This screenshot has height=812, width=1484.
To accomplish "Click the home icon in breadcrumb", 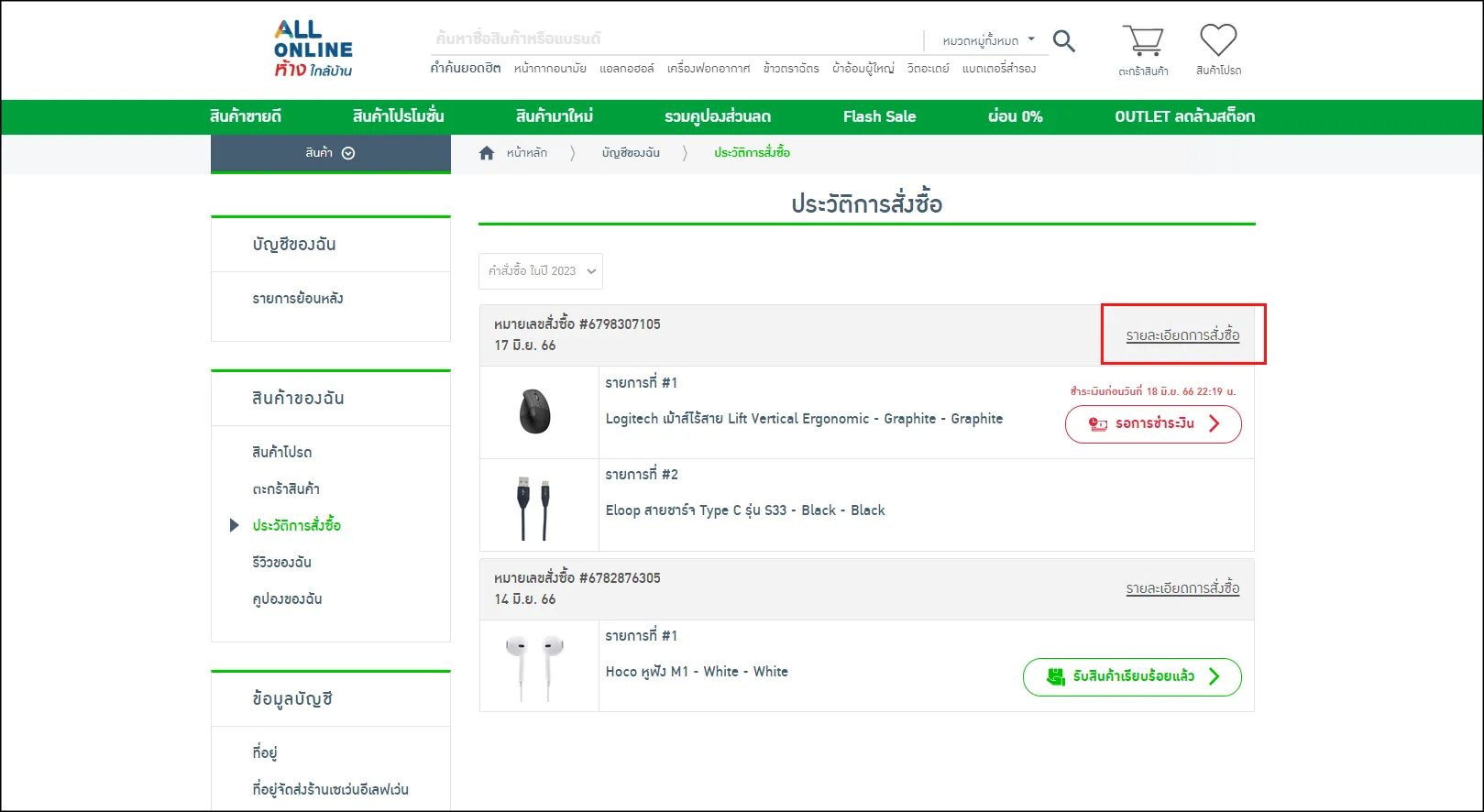I will [487, 153].
